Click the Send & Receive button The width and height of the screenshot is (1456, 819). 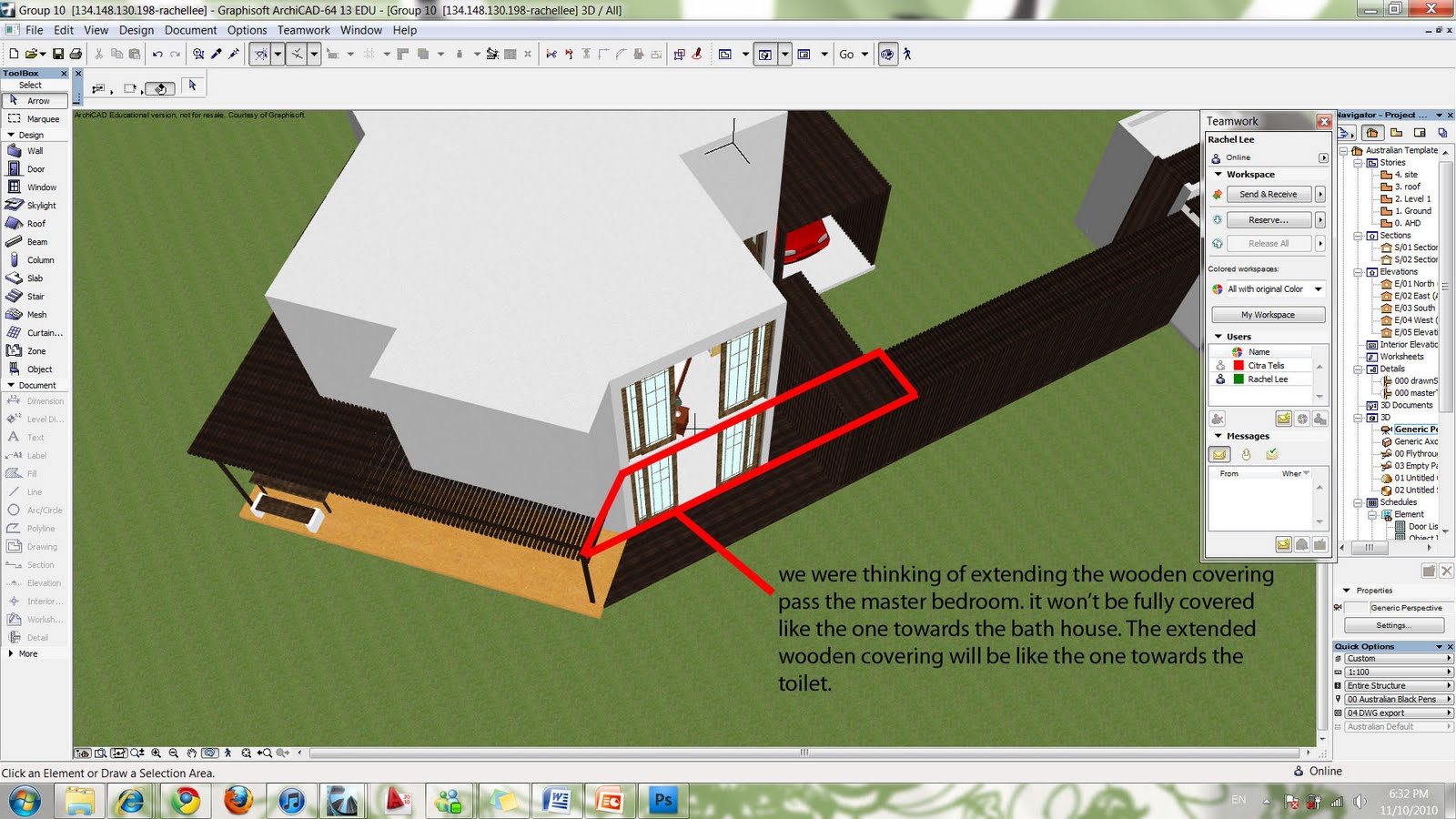pyautogui.click(x=1267, y=194)
